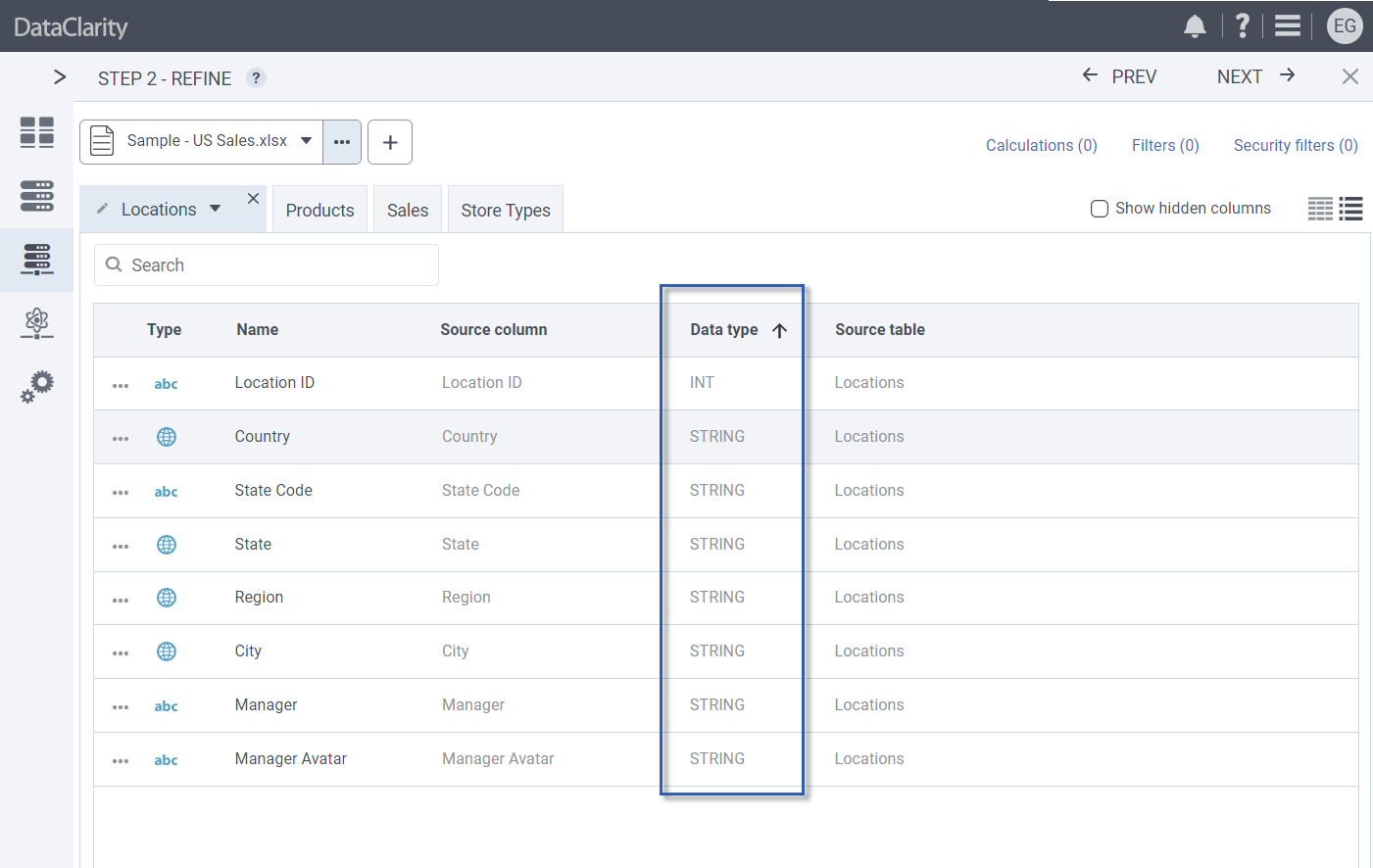The image size is (1373, 868).
Task: Switch to the Sales tab
Action: point(408,210)
